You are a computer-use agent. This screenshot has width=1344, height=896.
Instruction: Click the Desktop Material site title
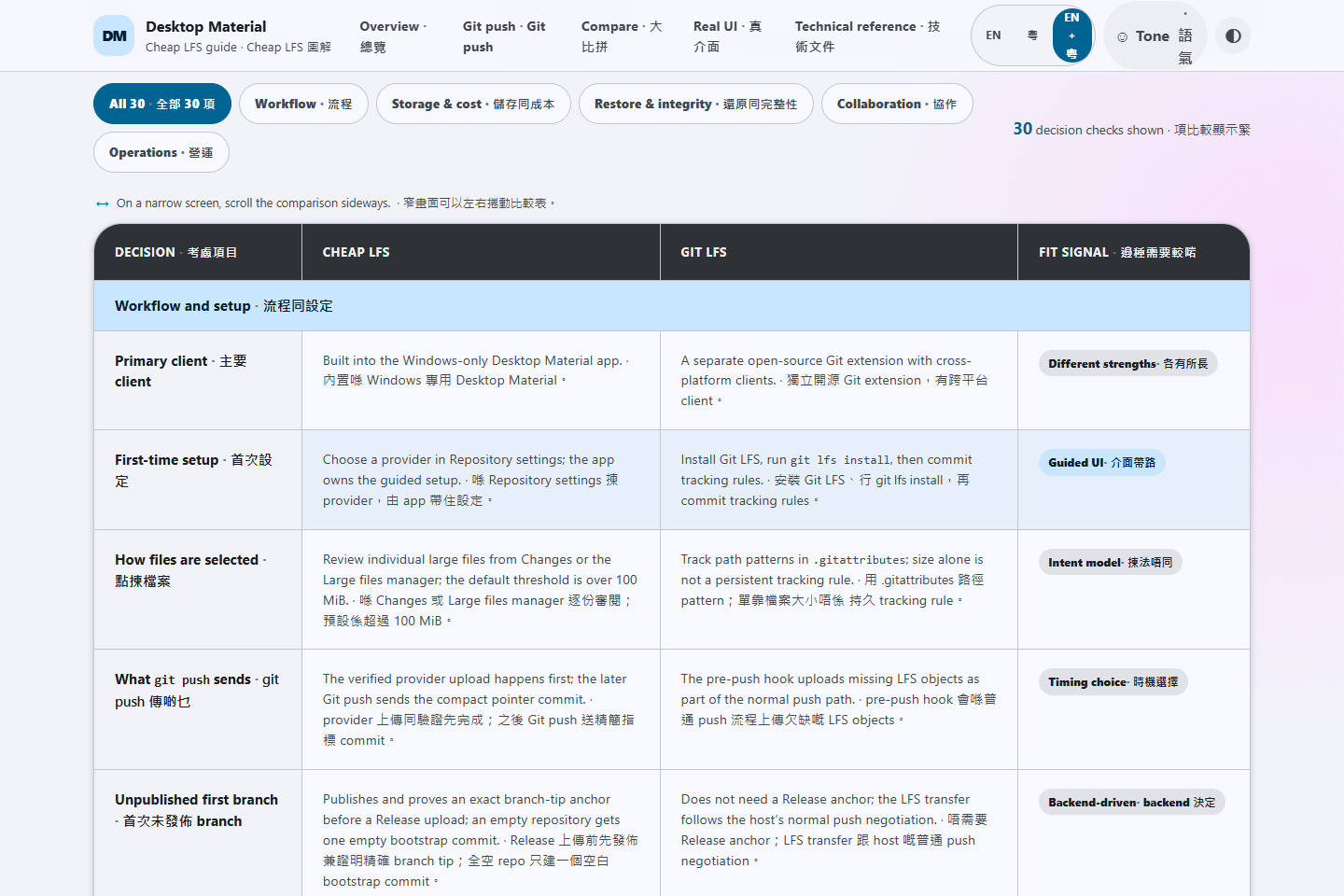tap(206, 26)
